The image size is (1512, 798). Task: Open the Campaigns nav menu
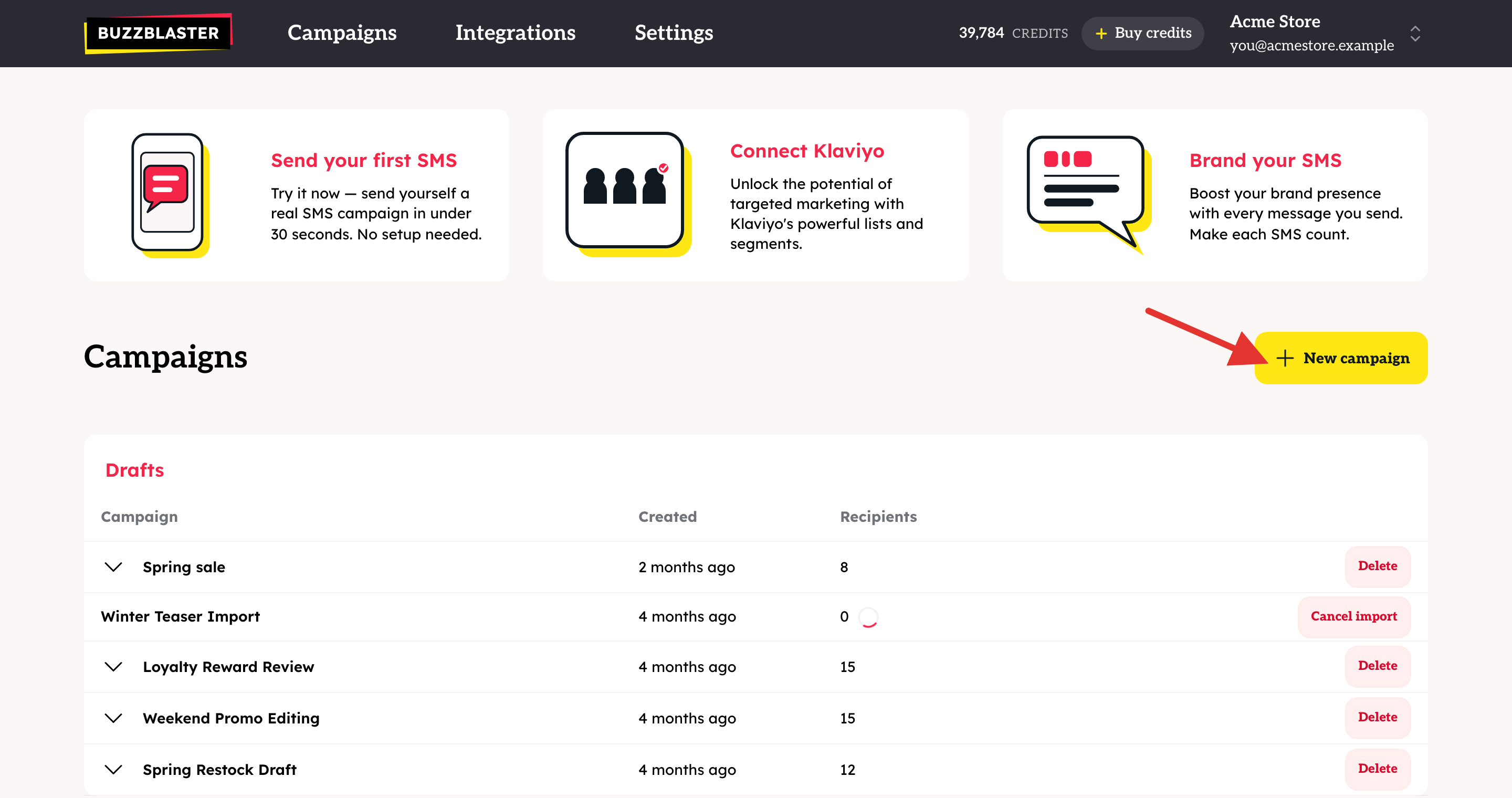pyautogui.click(x=342, y=33)
